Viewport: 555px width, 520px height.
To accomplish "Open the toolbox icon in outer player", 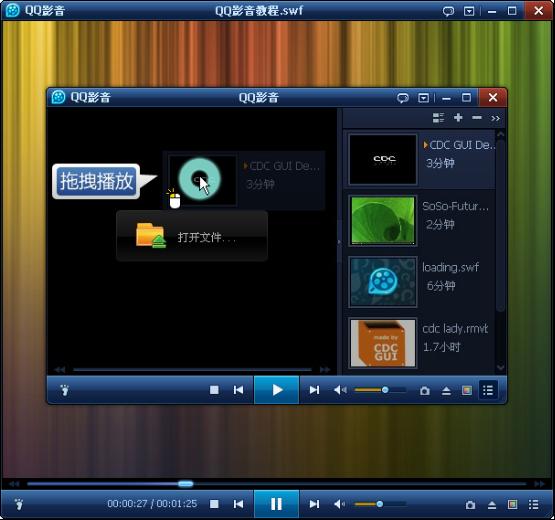I will pyautogui.click(x=513, y=504).
